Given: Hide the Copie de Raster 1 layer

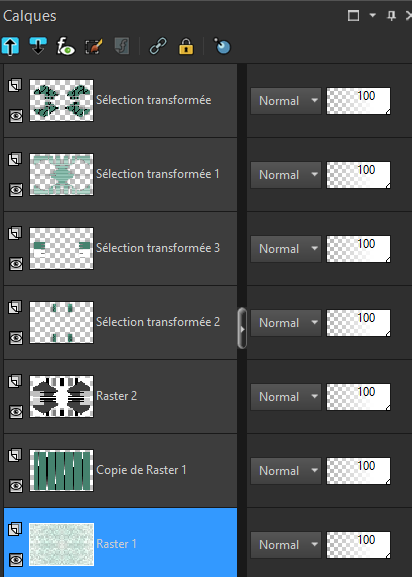Looking at the screenshot, I should (16, 486).
